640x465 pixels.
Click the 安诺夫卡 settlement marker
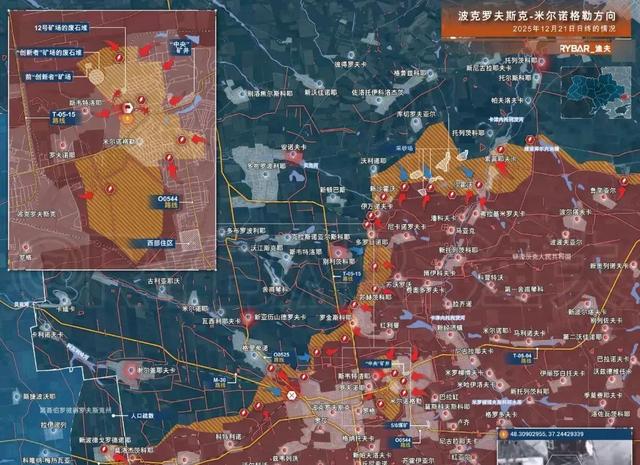(x=291, y=155)
